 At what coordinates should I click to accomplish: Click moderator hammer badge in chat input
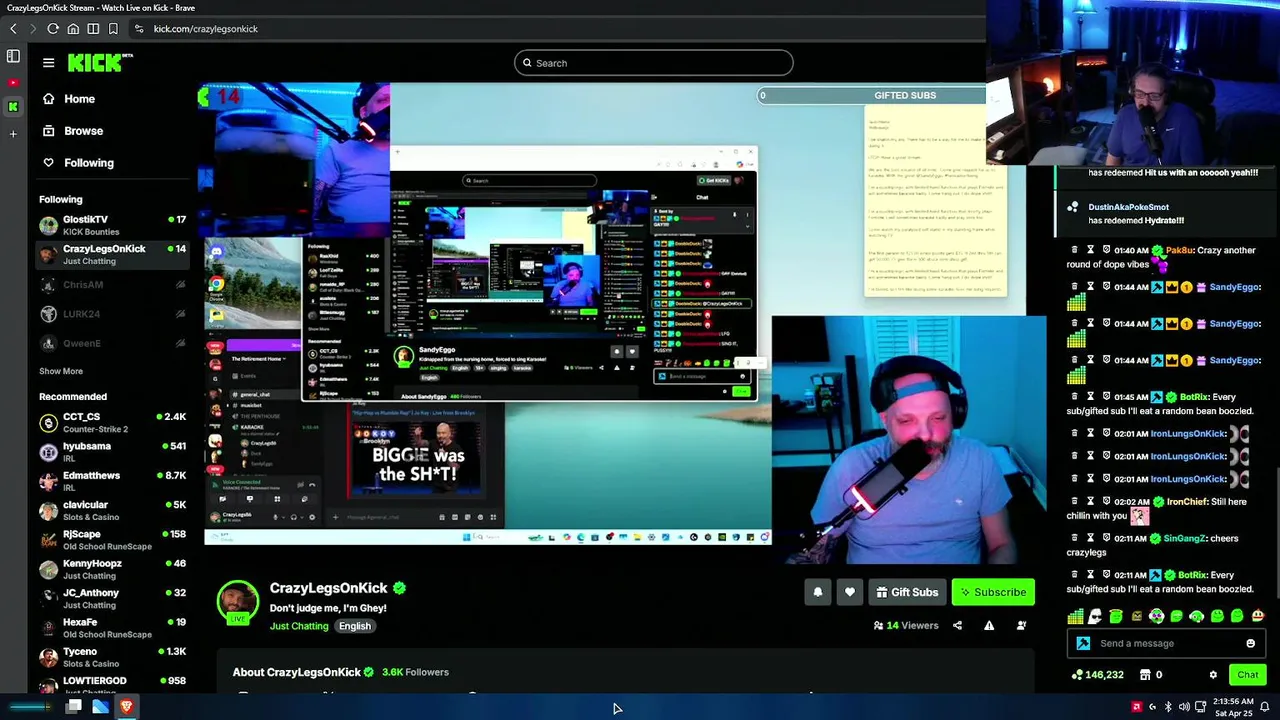tap(1083, 643)
